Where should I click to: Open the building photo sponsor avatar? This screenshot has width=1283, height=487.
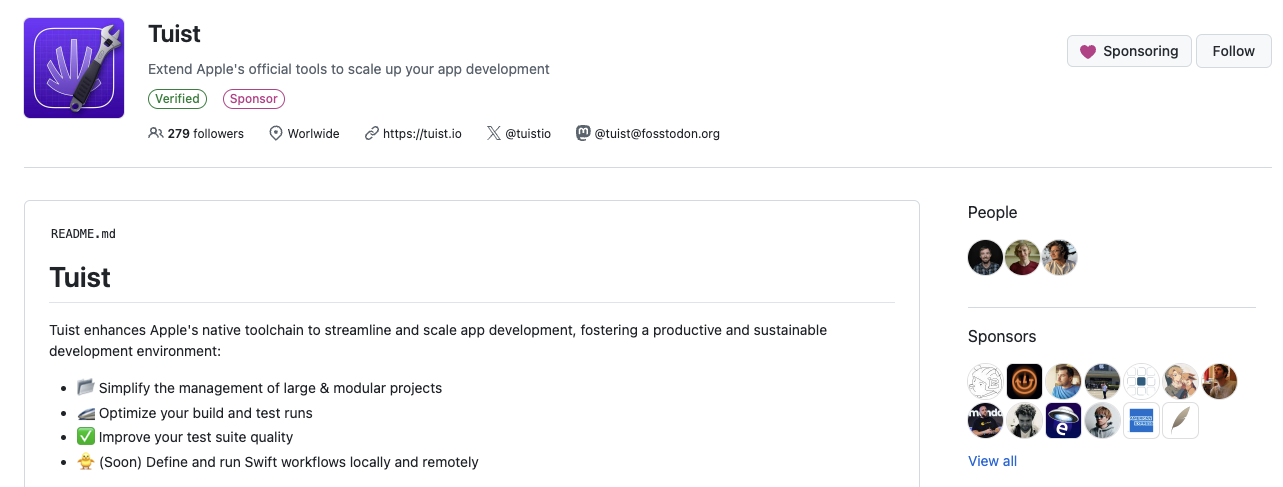pos(1103,381)
